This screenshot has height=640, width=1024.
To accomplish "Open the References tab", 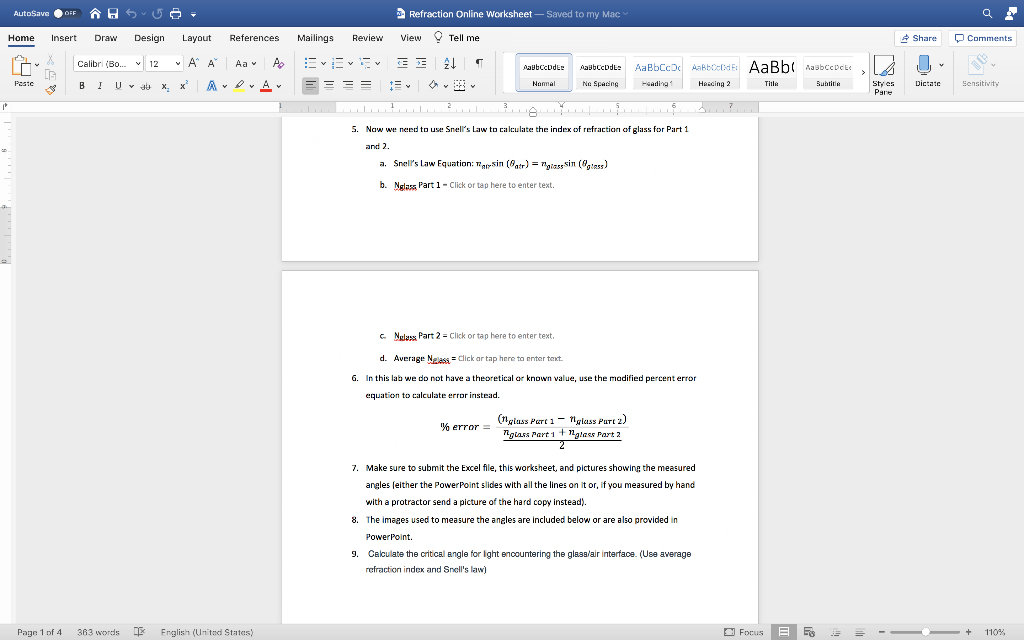I will 254,38.
